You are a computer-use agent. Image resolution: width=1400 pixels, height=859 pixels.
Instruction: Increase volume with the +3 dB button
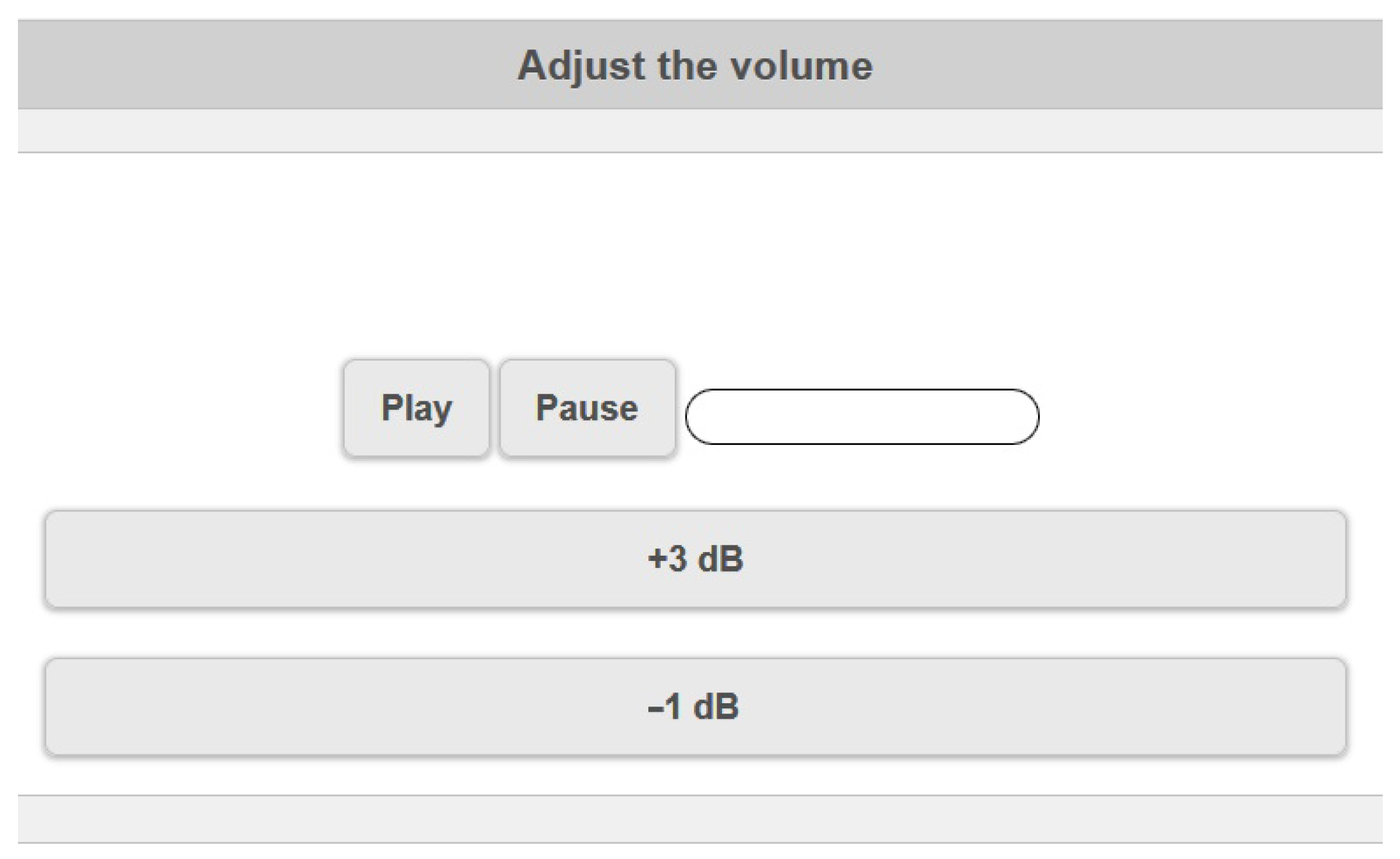pyautogui.click(x=698, y=559)
